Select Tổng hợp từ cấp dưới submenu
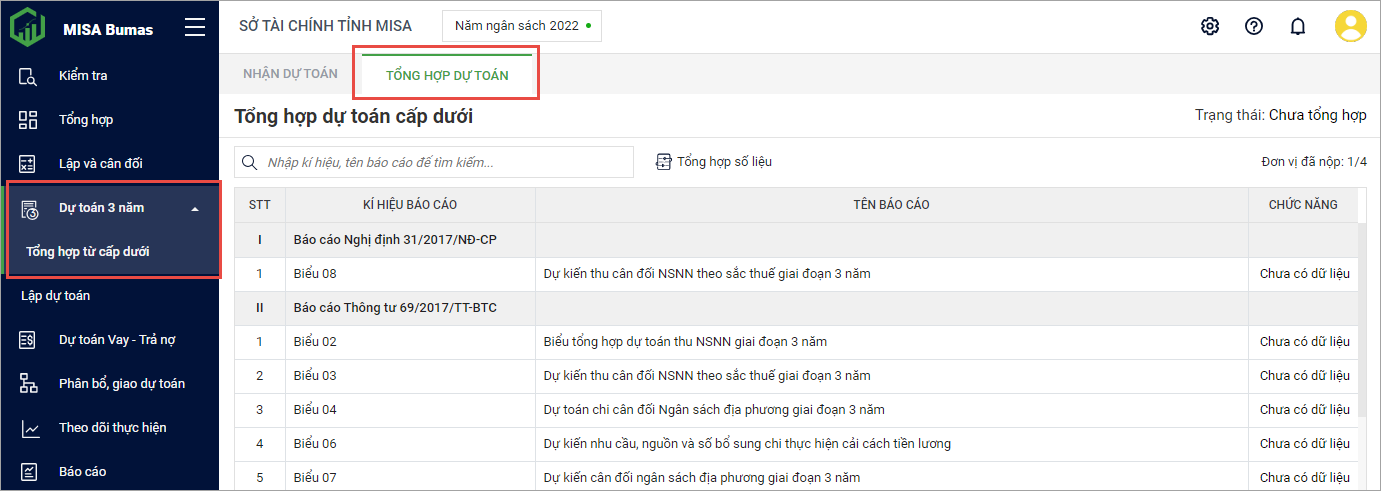The image size is (1381, 491). 88,252
